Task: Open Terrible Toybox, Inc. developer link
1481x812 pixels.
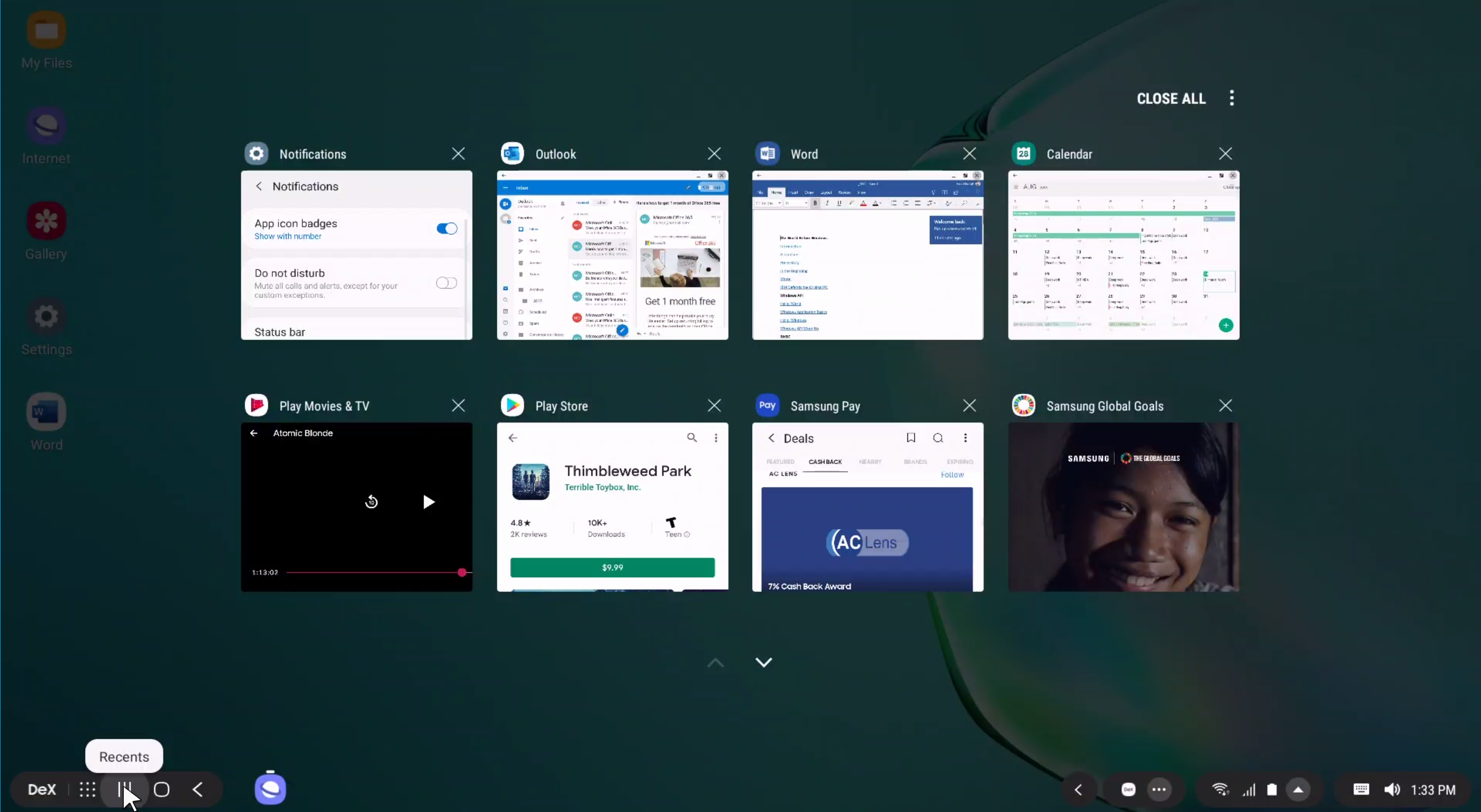Action: tap(602, 487)
